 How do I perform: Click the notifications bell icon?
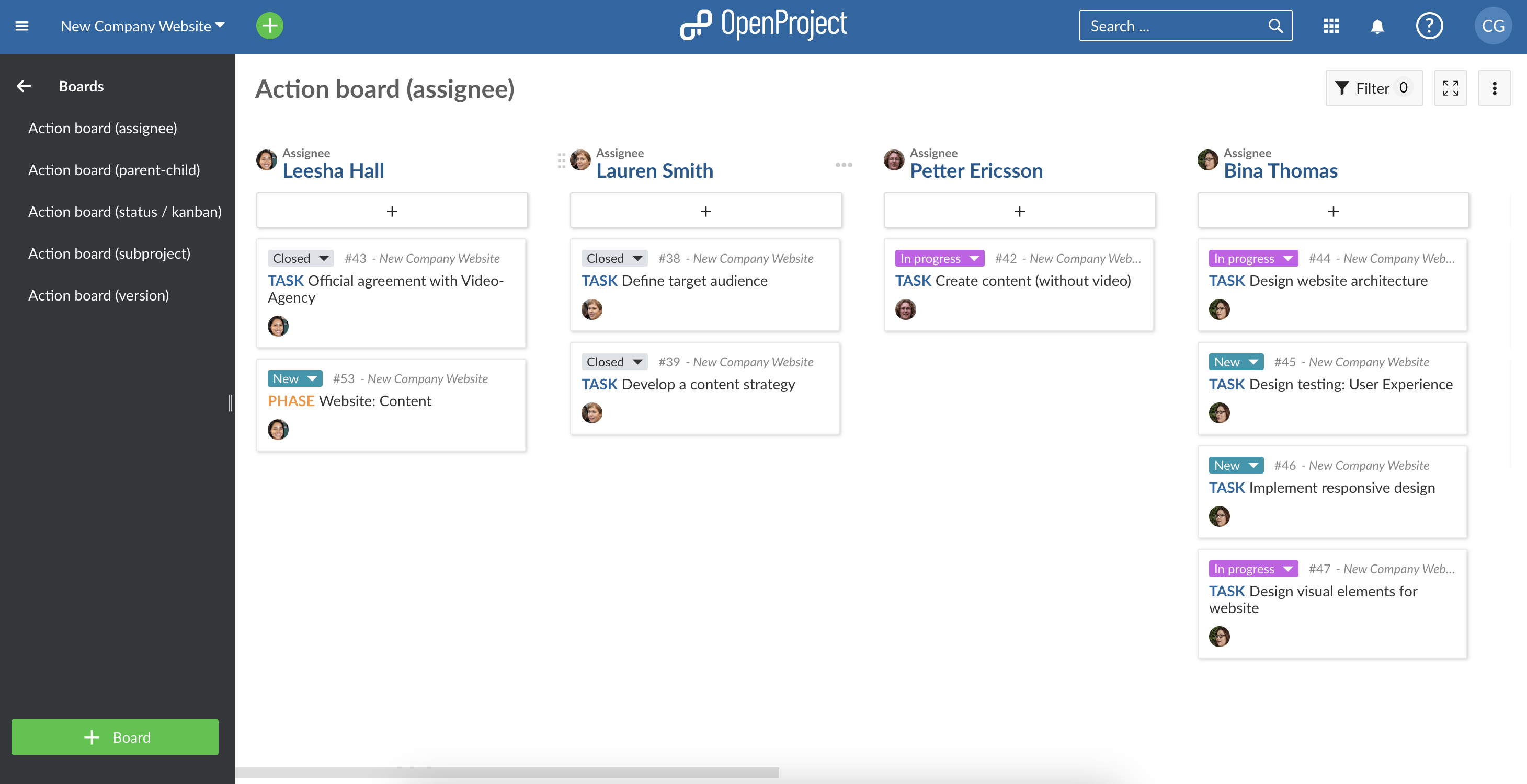[x=1377, y=25]
